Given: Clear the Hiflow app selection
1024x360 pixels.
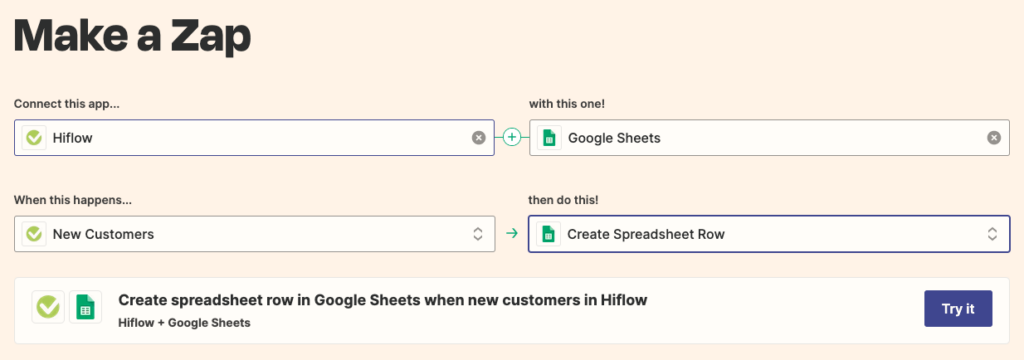Looking at the screenshot, I should point(479,138).
